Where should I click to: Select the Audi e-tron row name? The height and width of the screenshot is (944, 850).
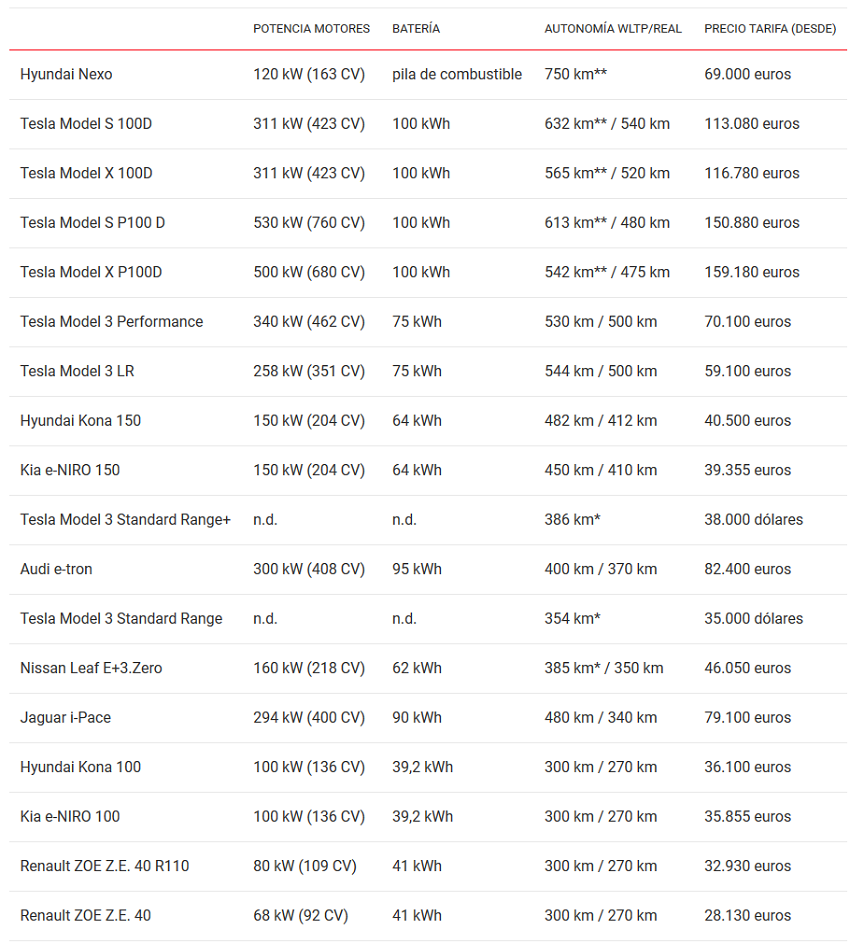[x=56, y=569]
